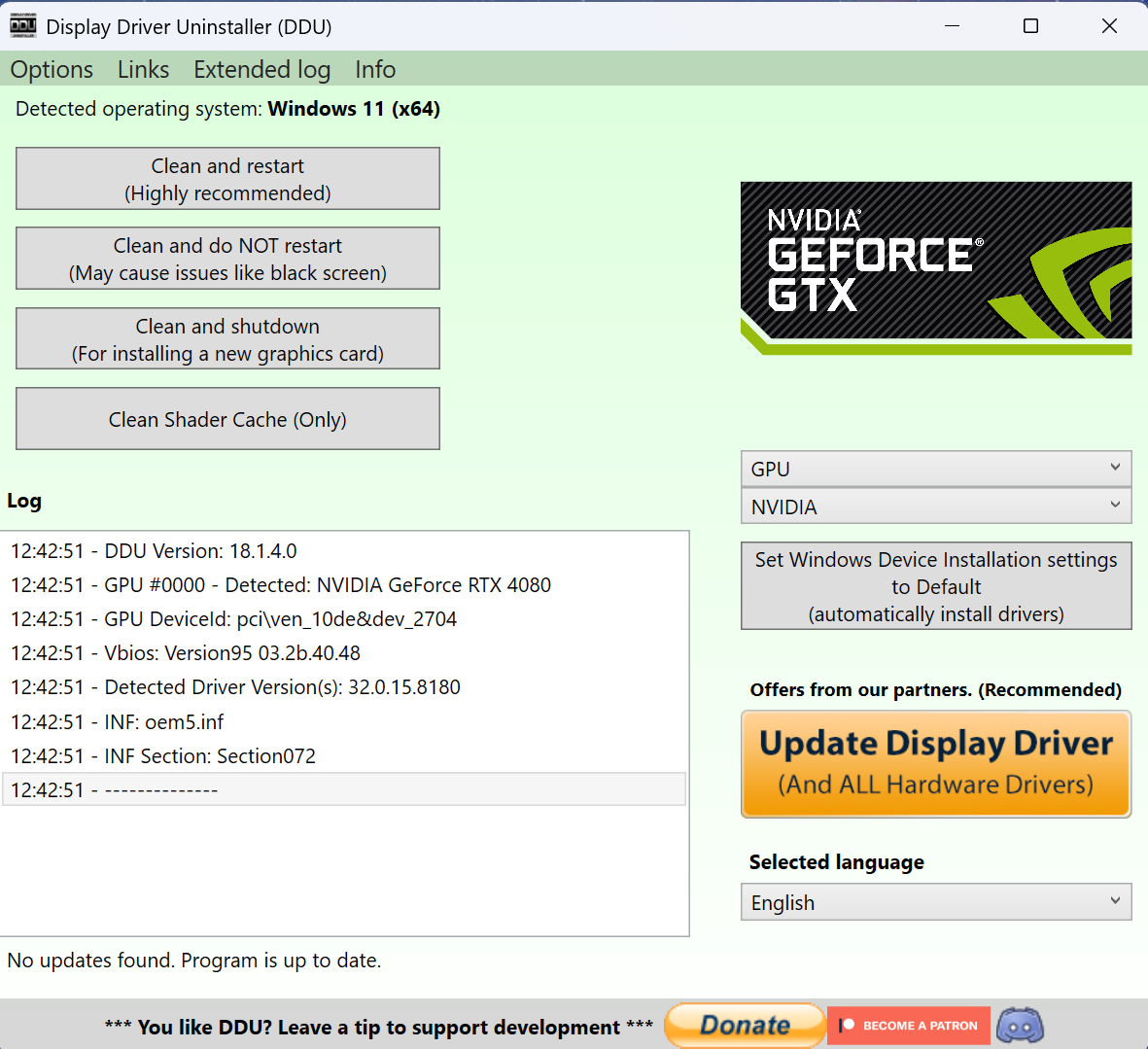
Task: Open the Info menu
Action: click(375, 69)
